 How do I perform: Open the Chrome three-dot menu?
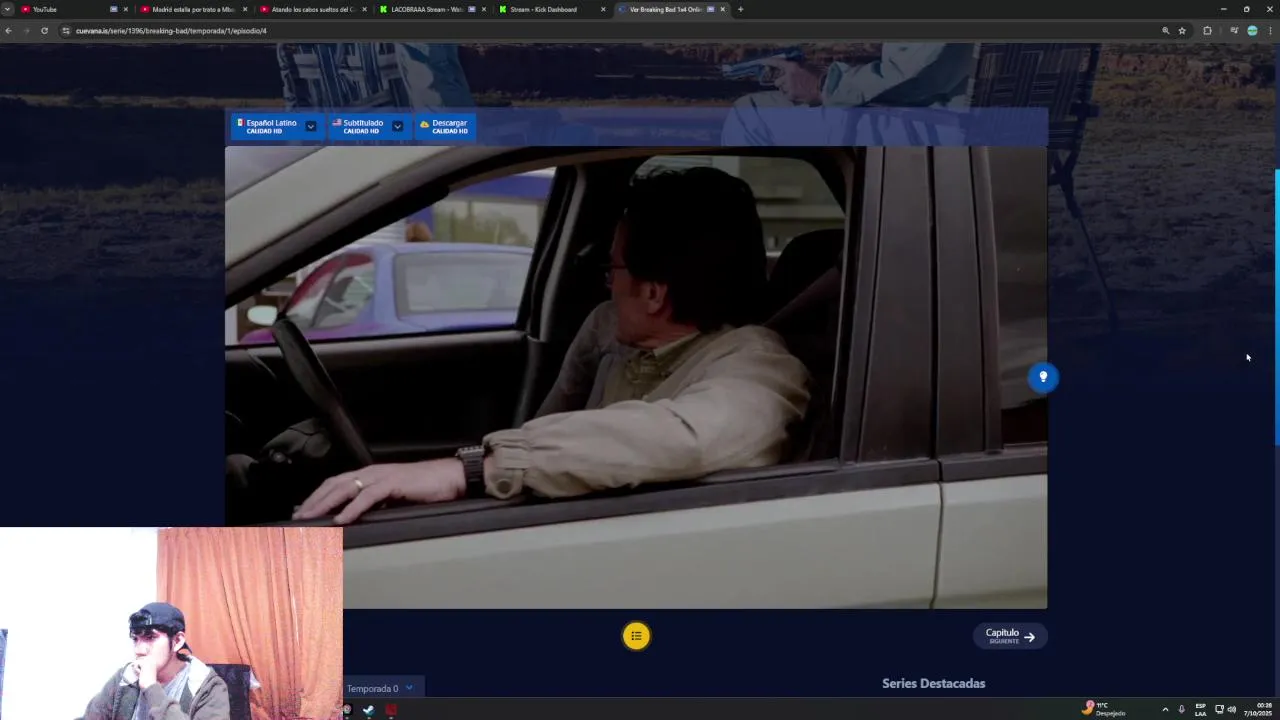coord(1271,31)
